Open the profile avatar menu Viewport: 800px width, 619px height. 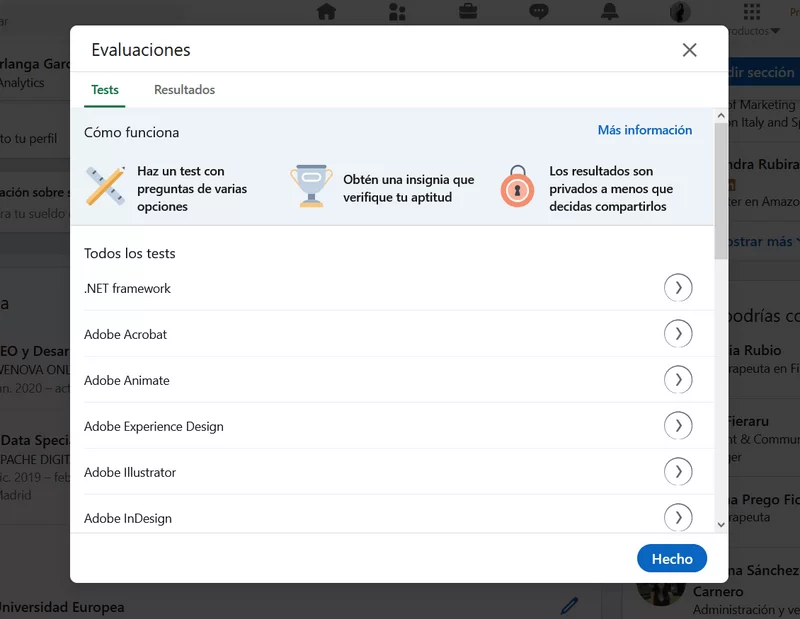pos(680,11)
